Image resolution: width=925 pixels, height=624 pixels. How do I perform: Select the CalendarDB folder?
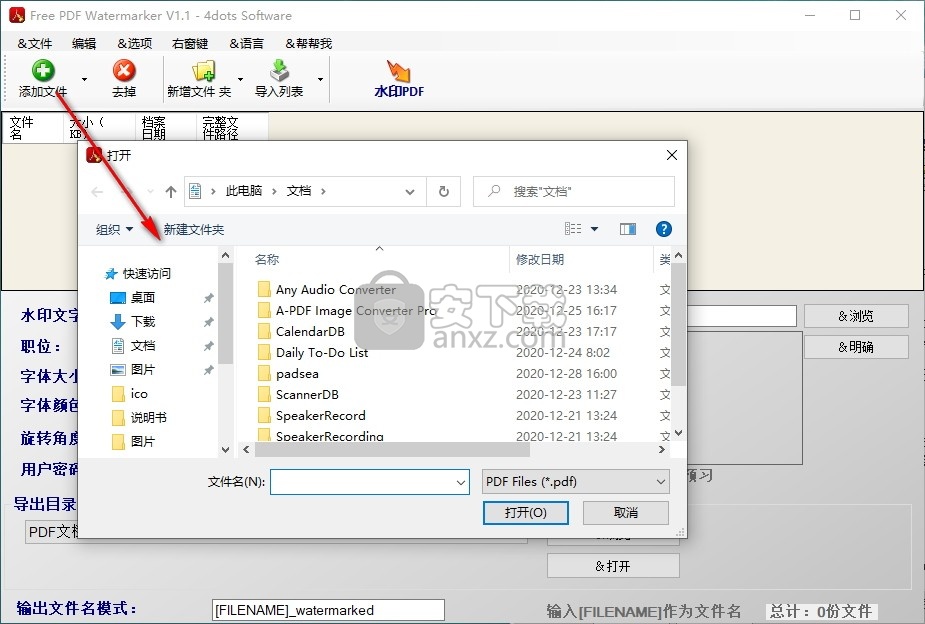[x=301, y=331]
